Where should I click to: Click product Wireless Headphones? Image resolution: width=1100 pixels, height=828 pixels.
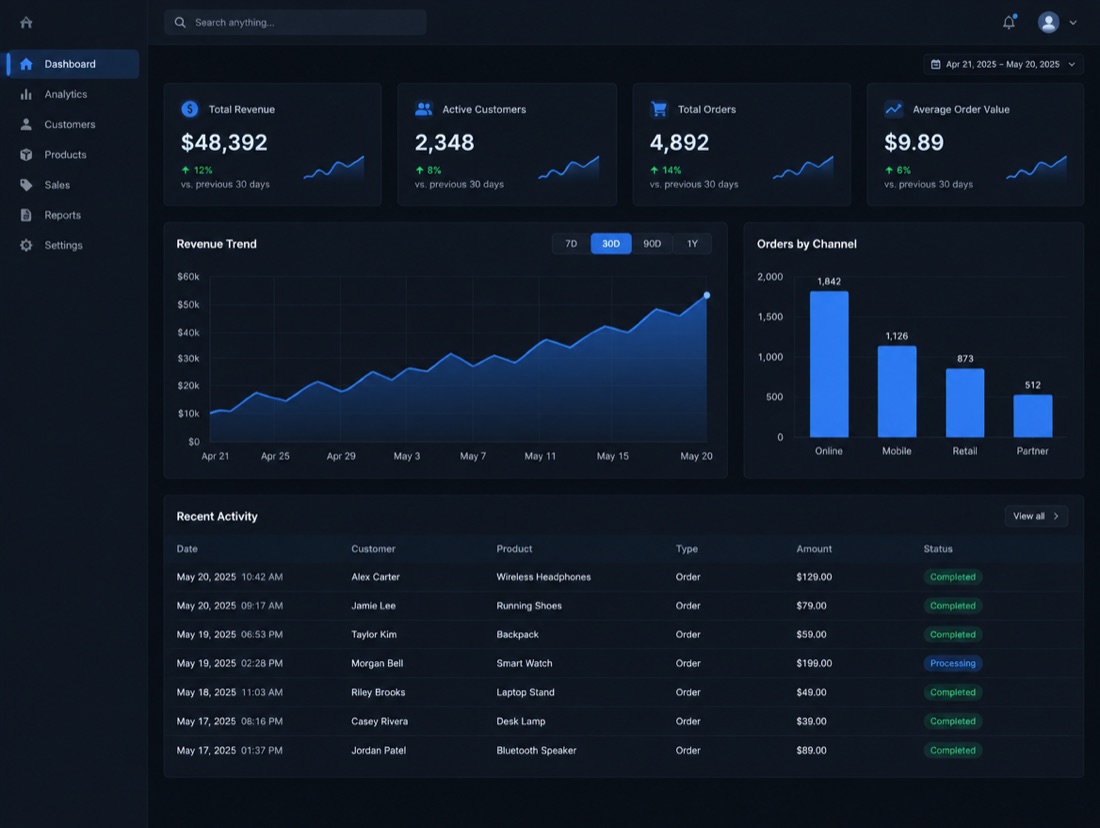[544, 577]
